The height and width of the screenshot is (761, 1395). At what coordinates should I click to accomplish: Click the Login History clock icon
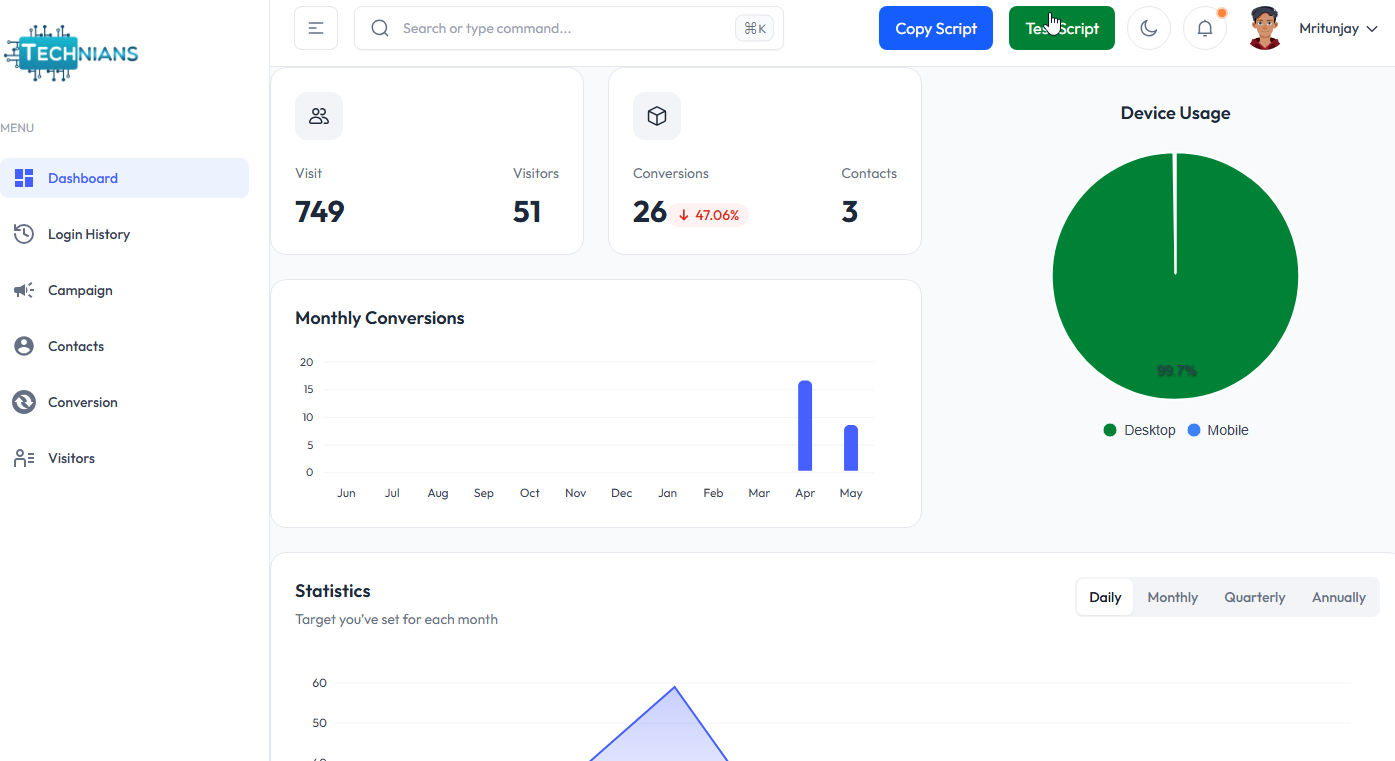tap(24, 234)
